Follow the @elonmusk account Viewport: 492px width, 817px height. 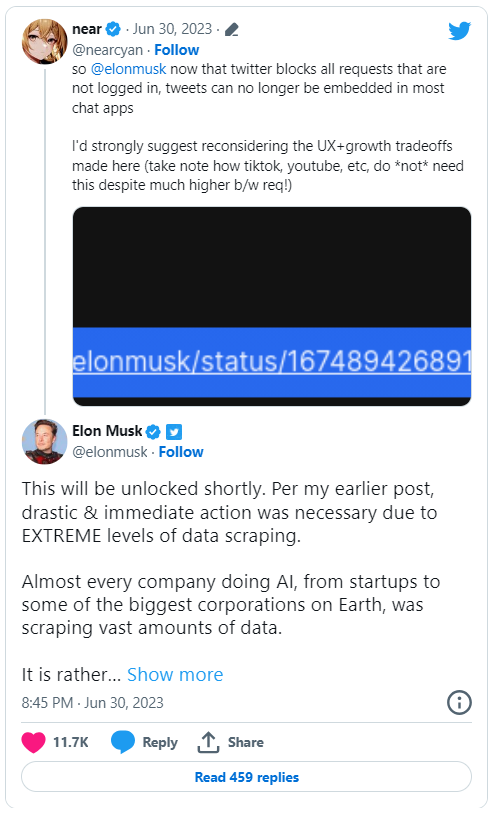coord(181,452)
